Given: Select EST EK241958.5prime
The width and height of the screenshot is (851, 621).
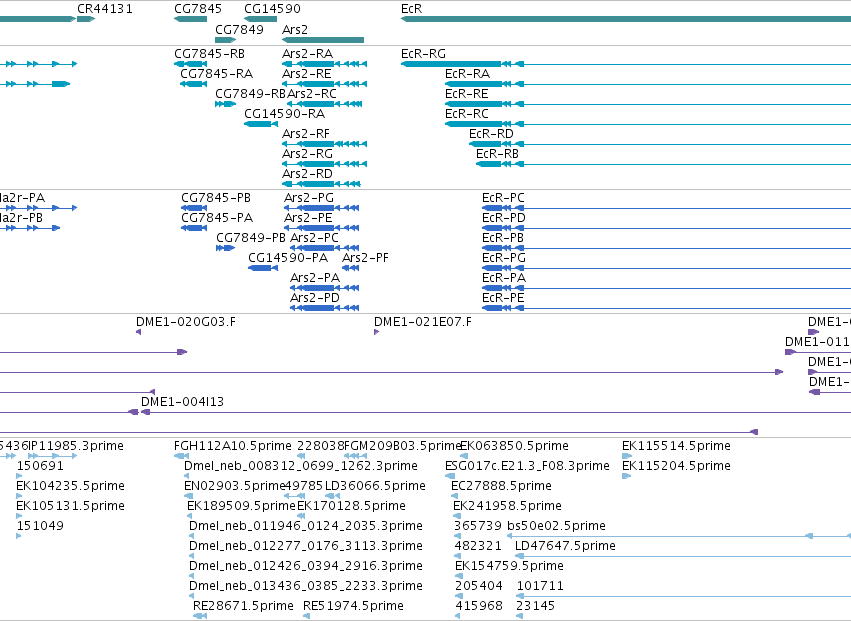Looking at the screenshot, I should click(507, 506).
